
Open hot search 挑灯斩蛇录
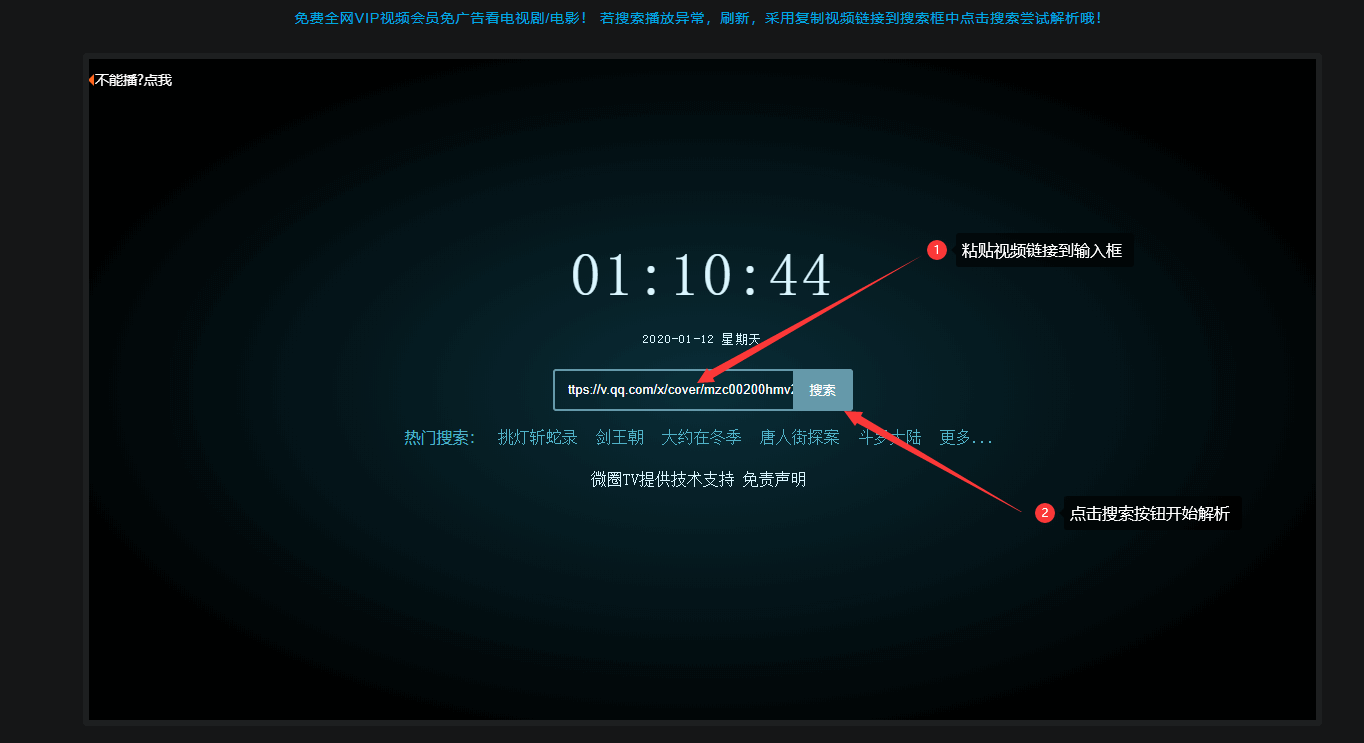point(538,438)
